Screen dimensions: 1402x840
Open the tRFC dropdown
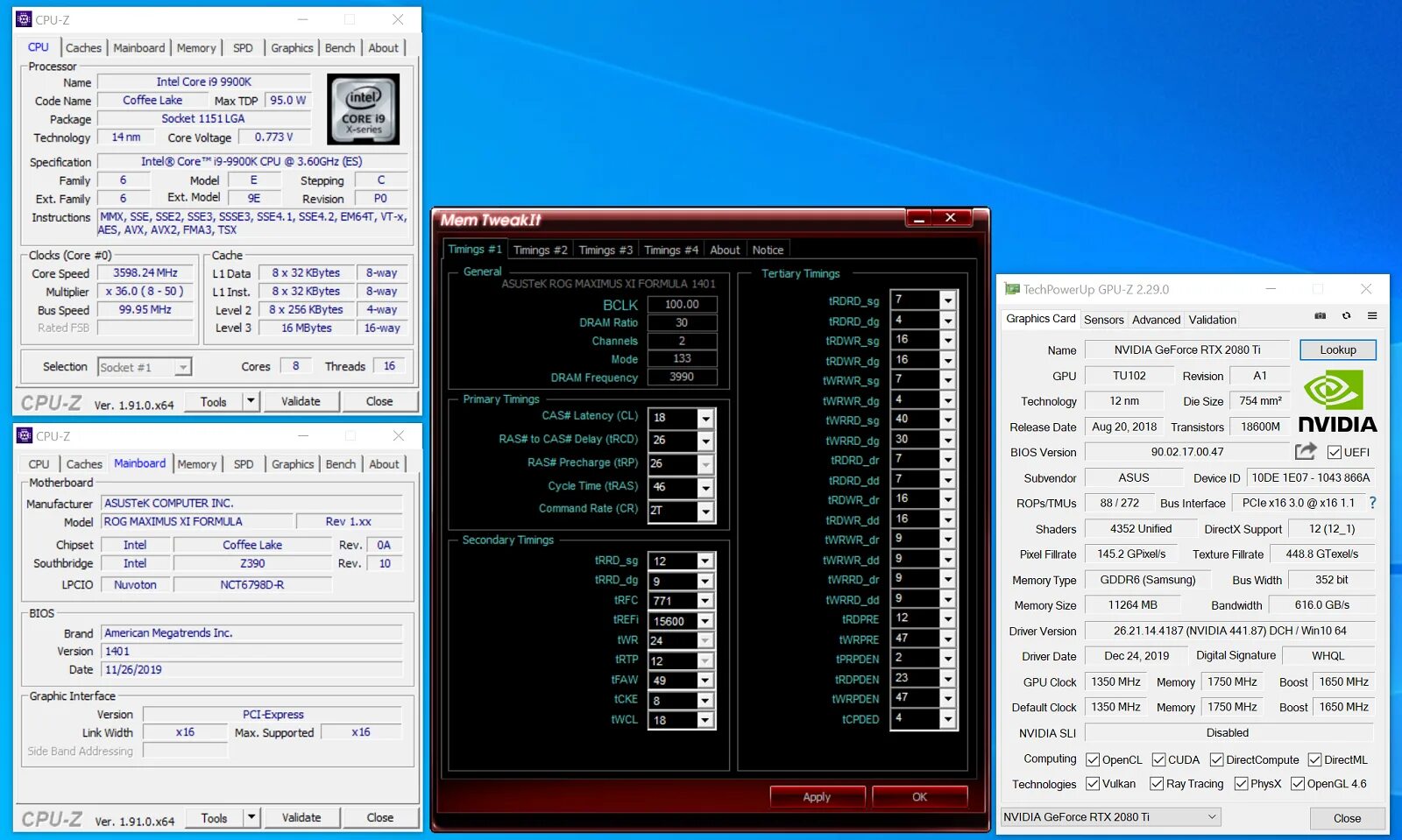[x=705, y=601]
